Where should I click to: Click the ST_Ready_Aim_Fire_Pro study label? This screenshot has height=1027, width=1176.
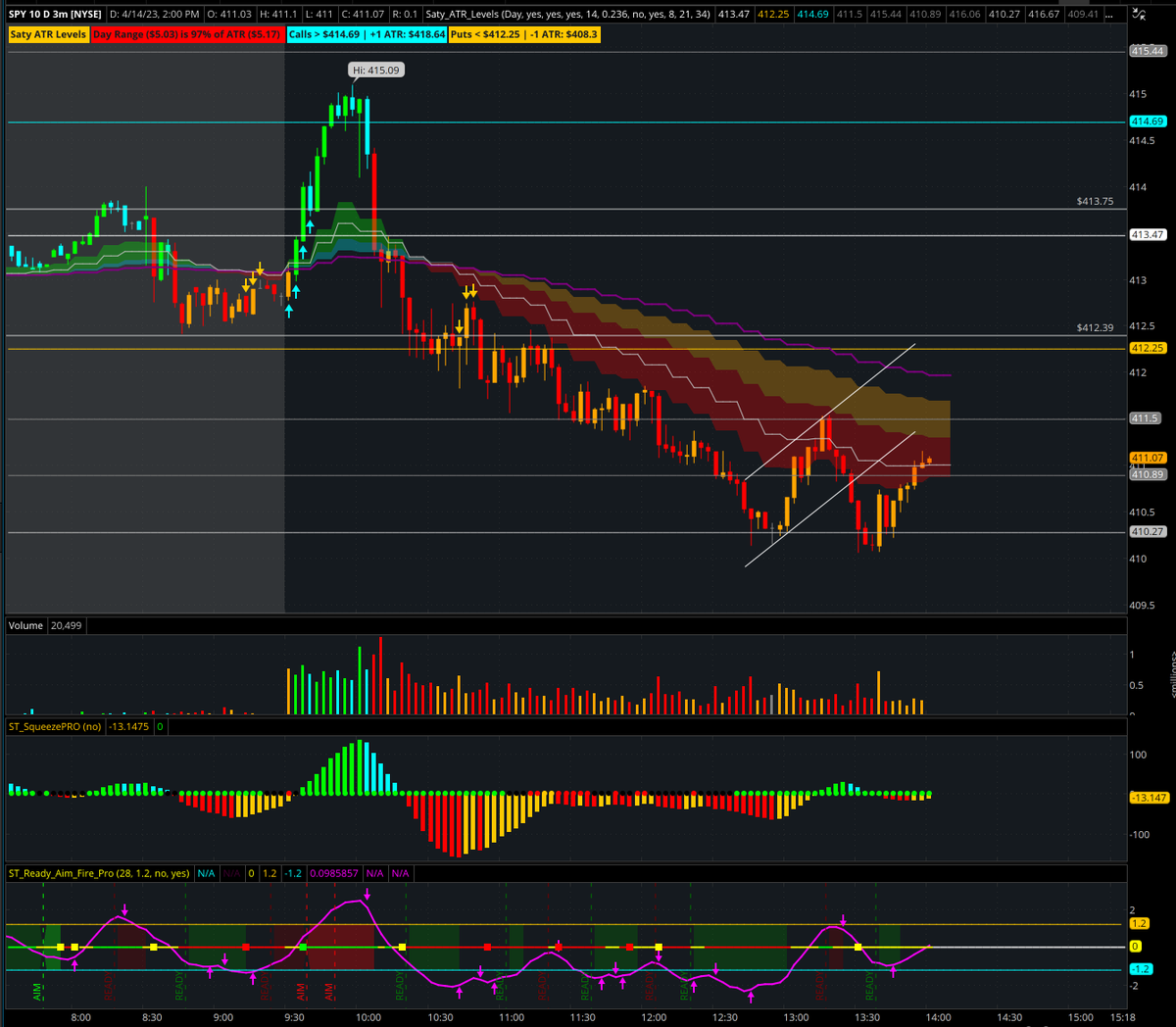coord(100,873)
